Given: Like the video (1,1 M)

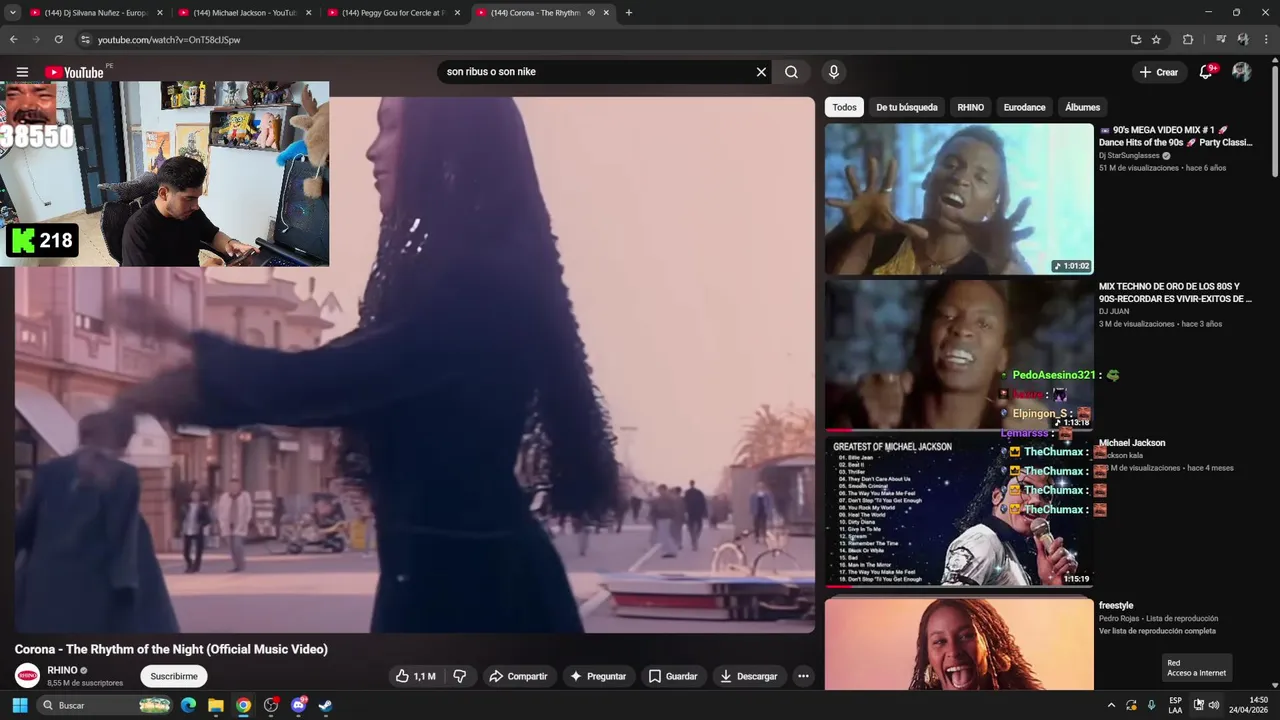Looking at the screenshot, I should pos(416,676).
